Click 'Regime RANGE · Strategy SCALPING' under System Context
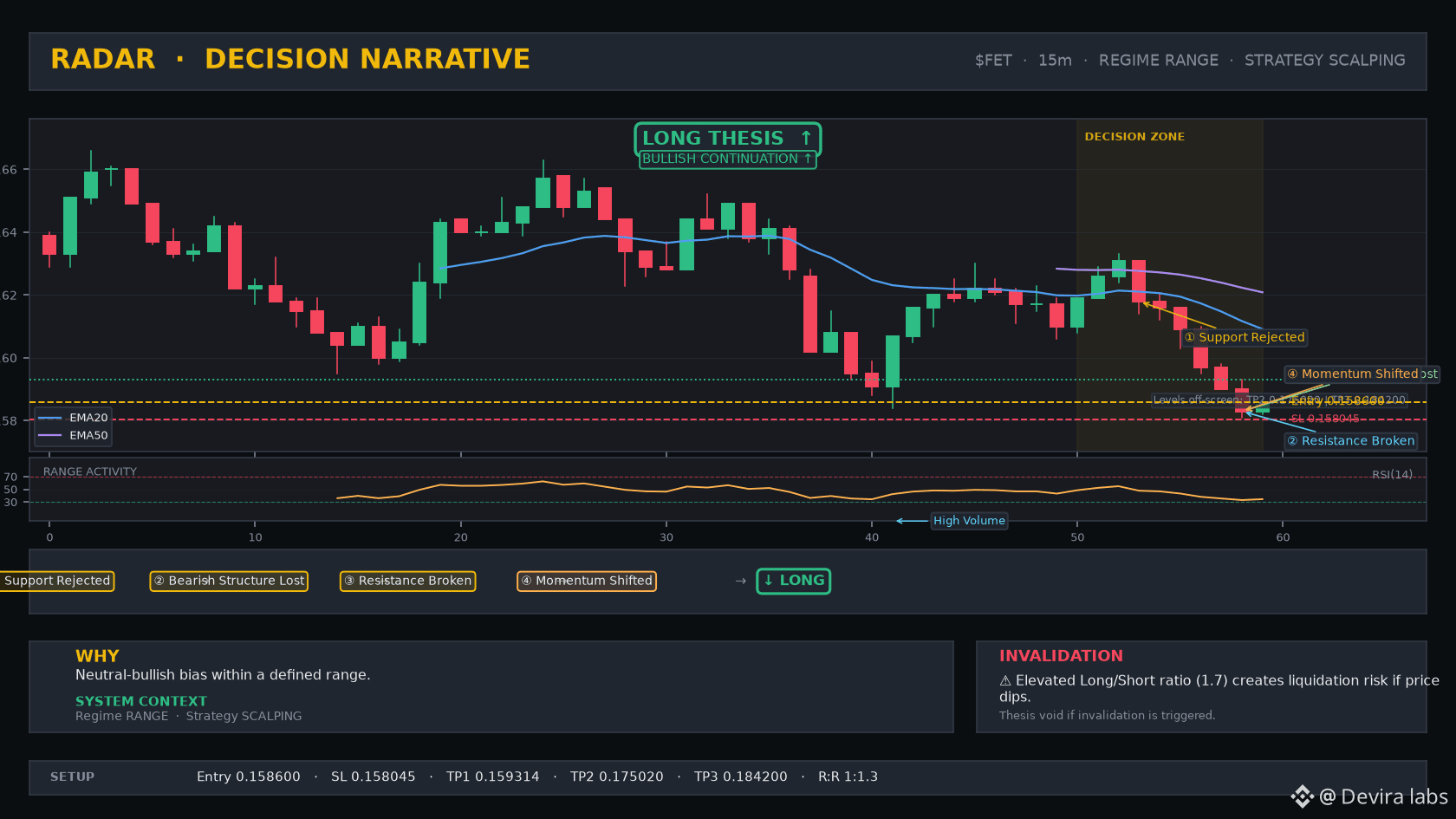Screen dimensions: 1456x819 (189, 716)
